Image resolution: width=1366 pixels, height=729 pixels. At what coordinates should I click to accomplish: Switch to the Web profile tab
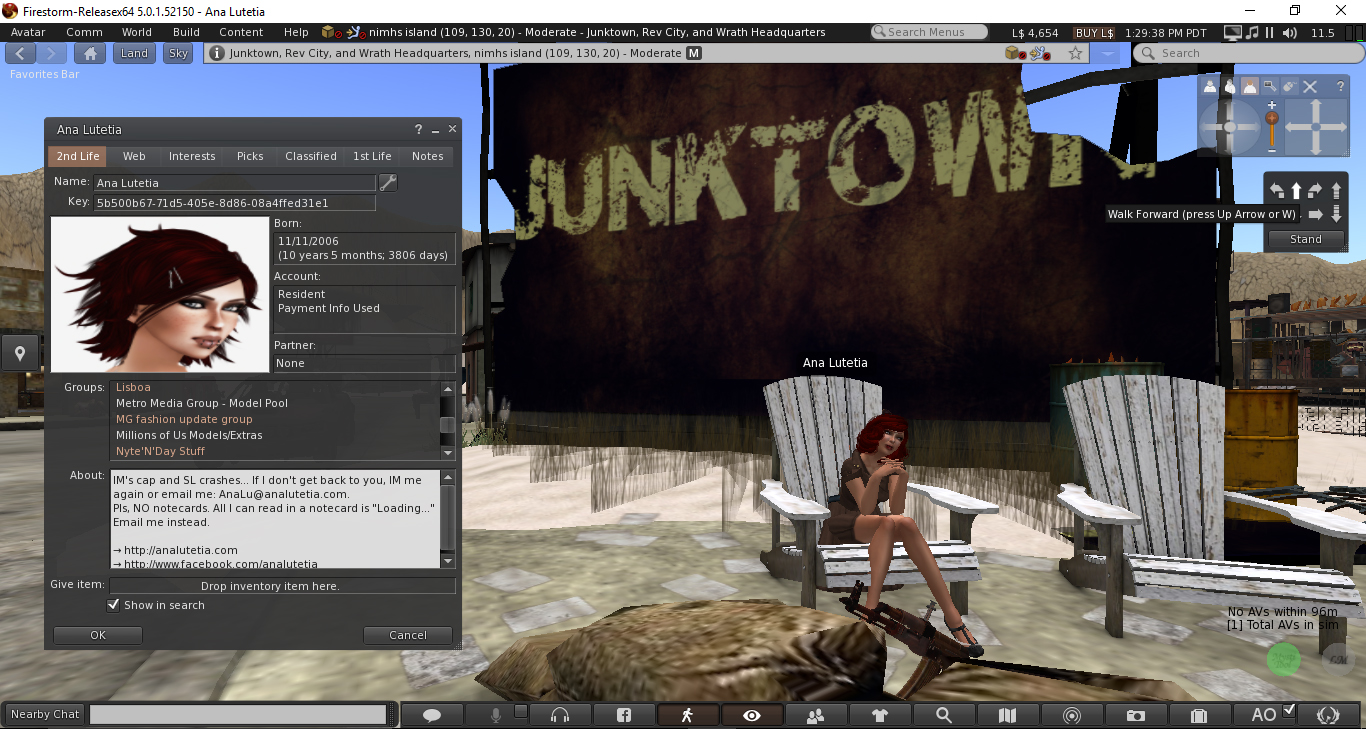pos(134,156)
